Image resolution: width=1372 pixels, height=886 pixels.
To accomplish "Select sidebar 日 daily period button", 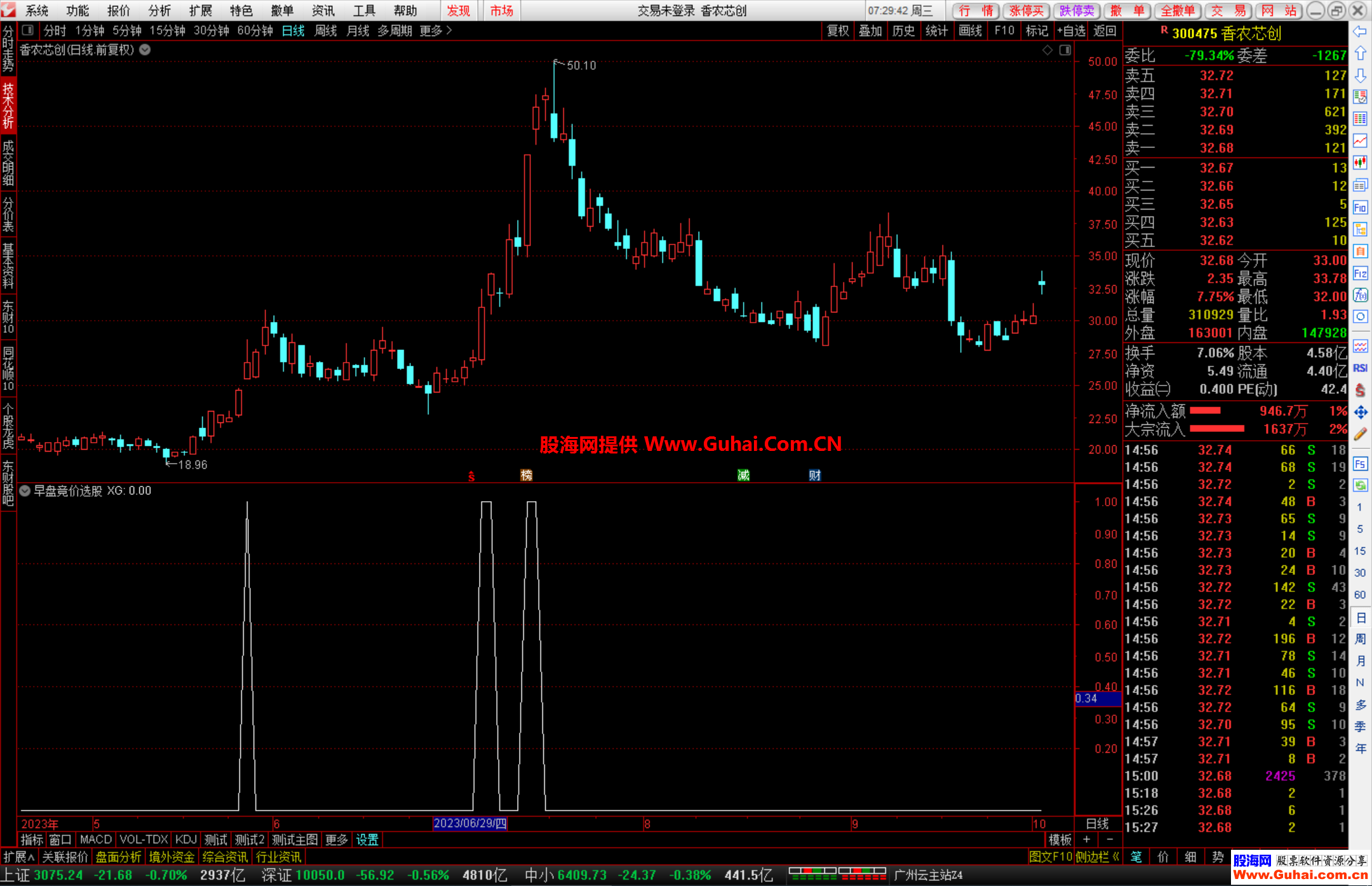I will coord(1360,618).
